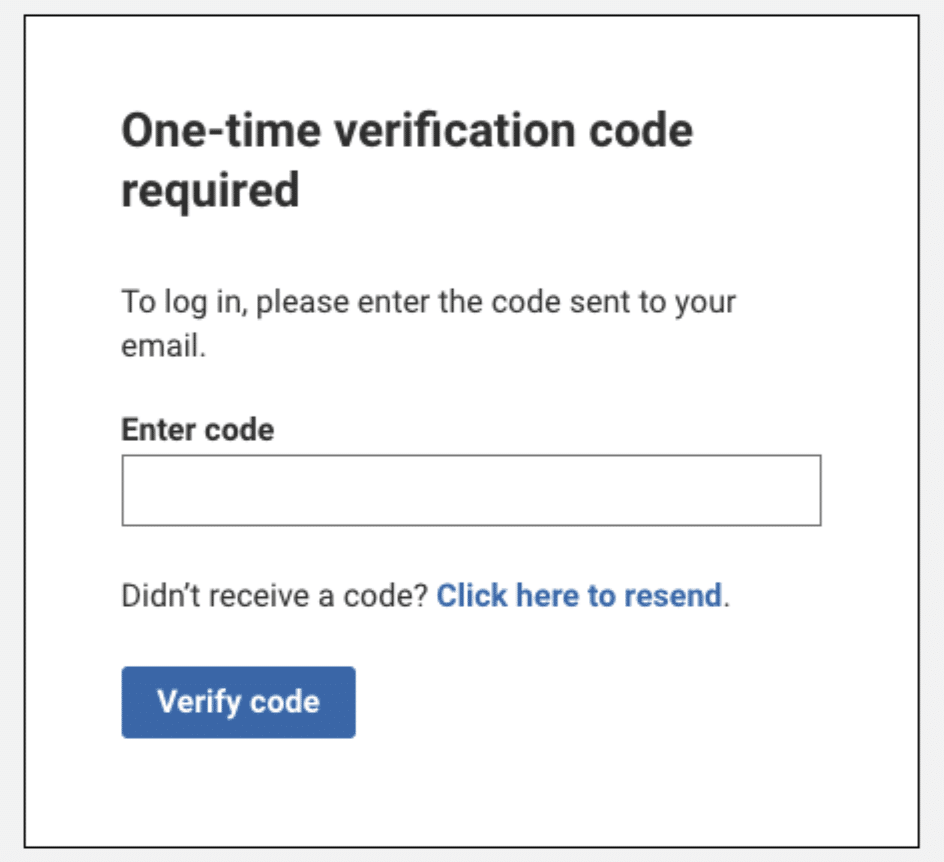This screenshot has height=862, width=944.
Task: Click the Didn't receive a code text
Action: pyautogui.click(x=277, y=596)
